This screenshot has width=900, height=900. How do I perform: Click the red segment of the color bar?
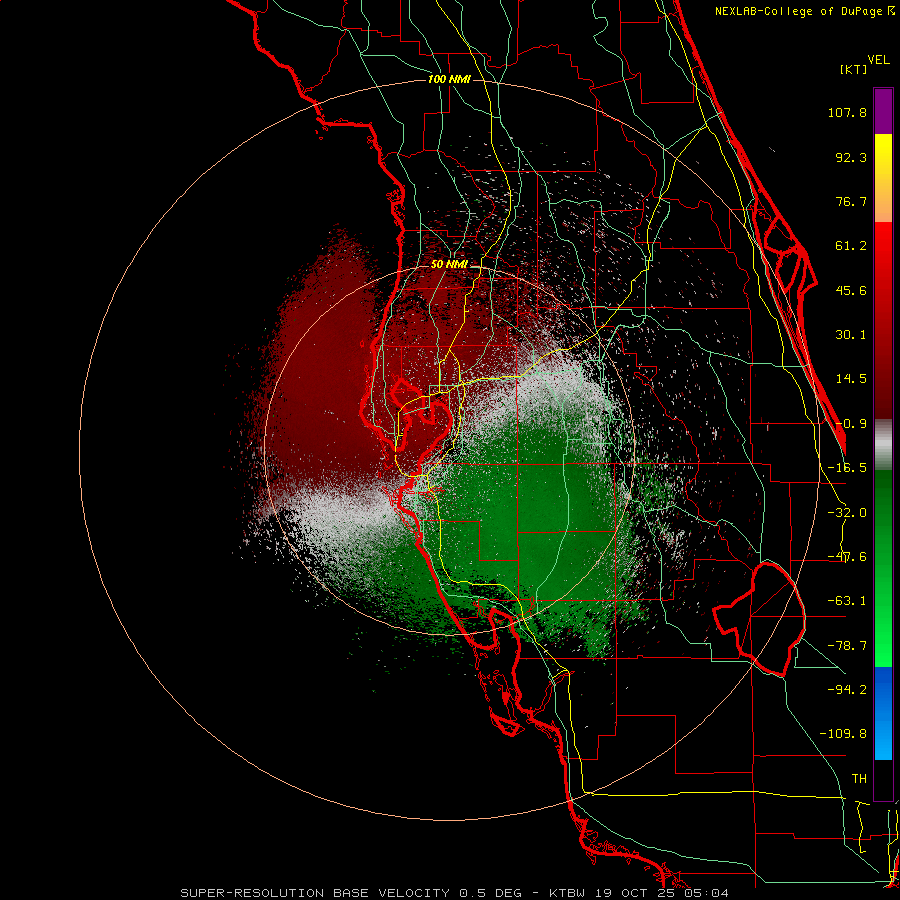pyautogui.click(x=883, y=320)
